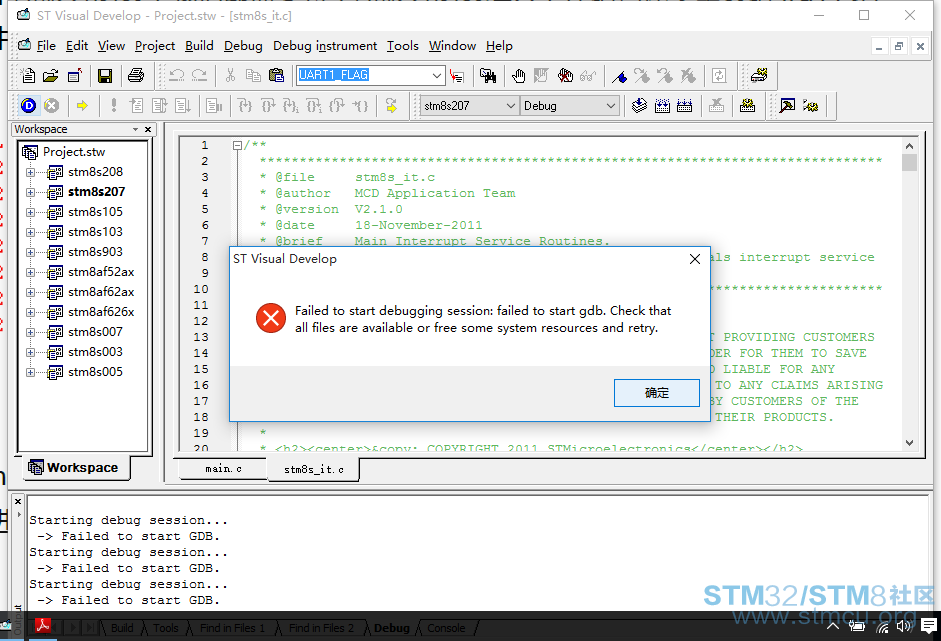Open the File menu
941x641 pixels.
[46, 46]
